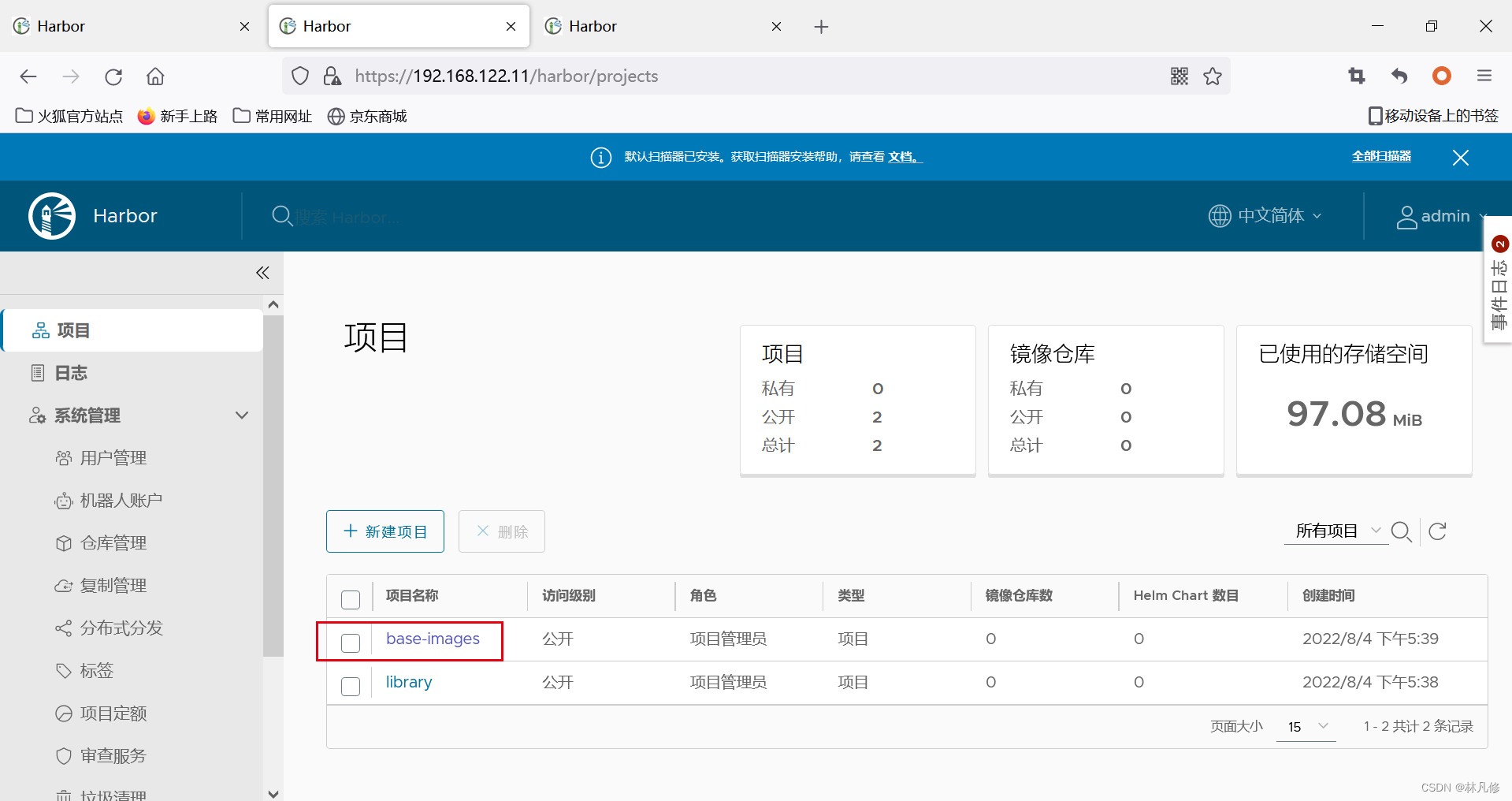The width and height of the screenshot is (1512, 801).
Task: Collapse the 系统管理 menu chevron
Action: pyautogui.click(x=241, y=415)
